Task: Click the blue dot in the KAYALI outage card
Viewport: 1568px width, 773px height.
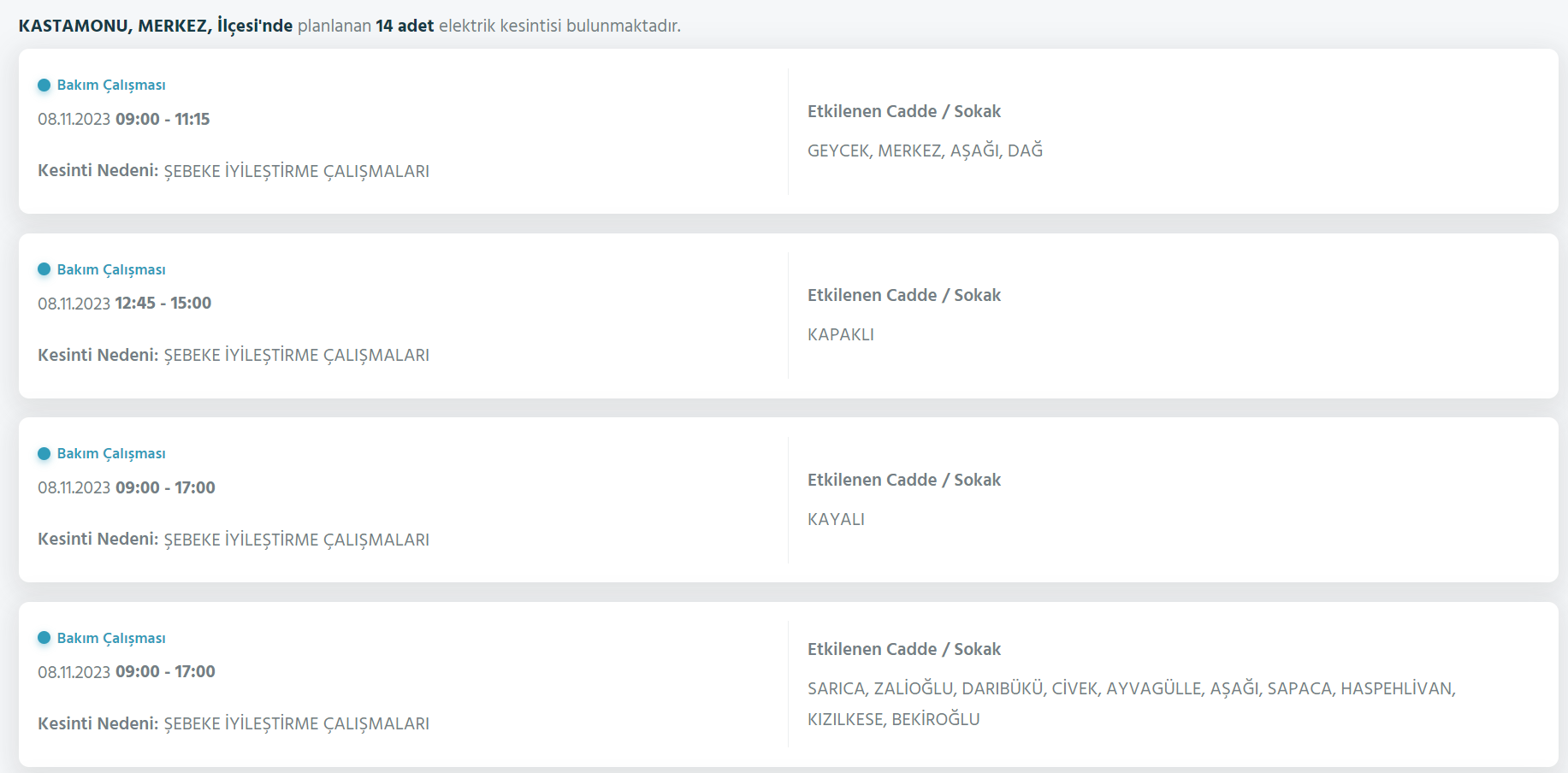Action: pos(44,454)
